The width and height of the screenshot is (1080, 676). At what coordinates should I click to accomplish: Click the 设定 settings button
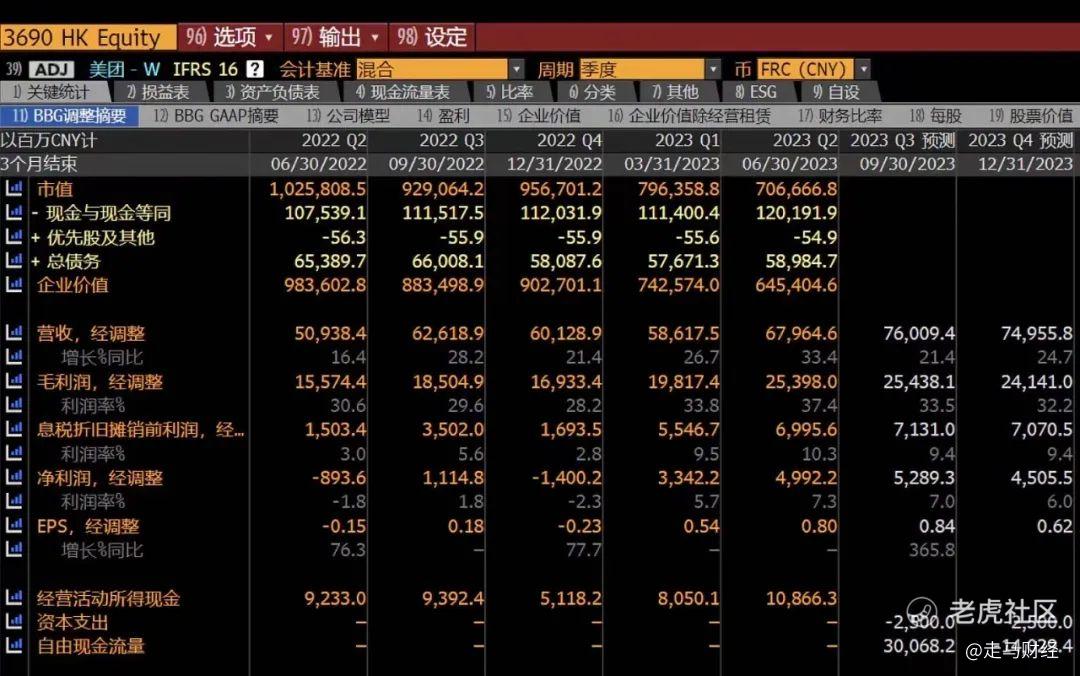(x=432, y=37)
